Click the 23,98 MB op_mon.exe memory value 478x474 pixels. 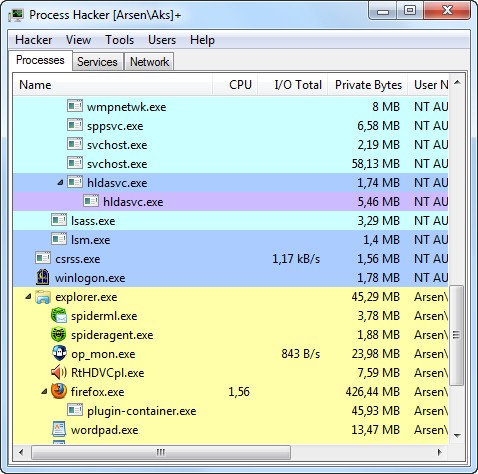click(375, 354)
